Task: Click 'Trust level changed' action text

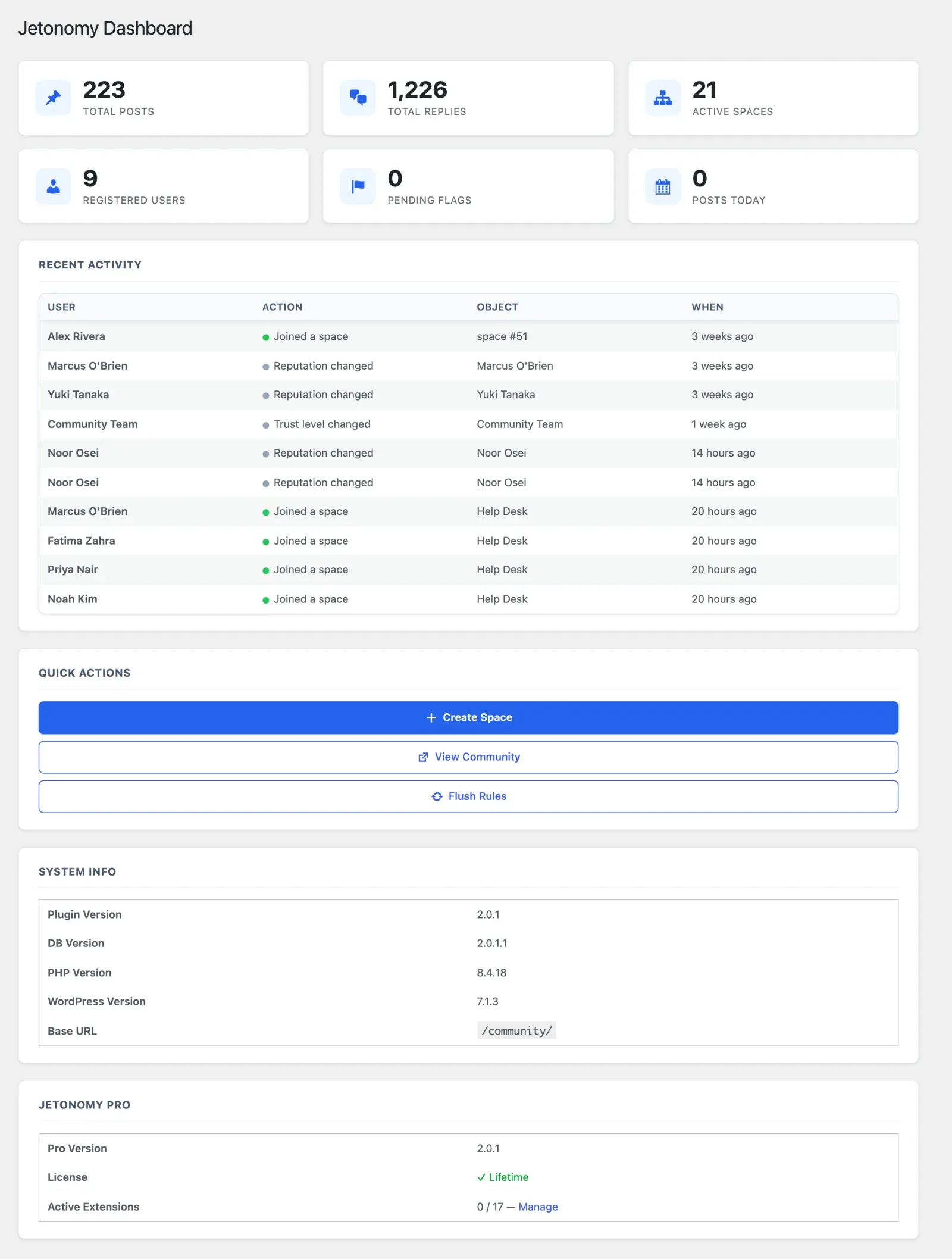Action: click(x=322, y=424)
